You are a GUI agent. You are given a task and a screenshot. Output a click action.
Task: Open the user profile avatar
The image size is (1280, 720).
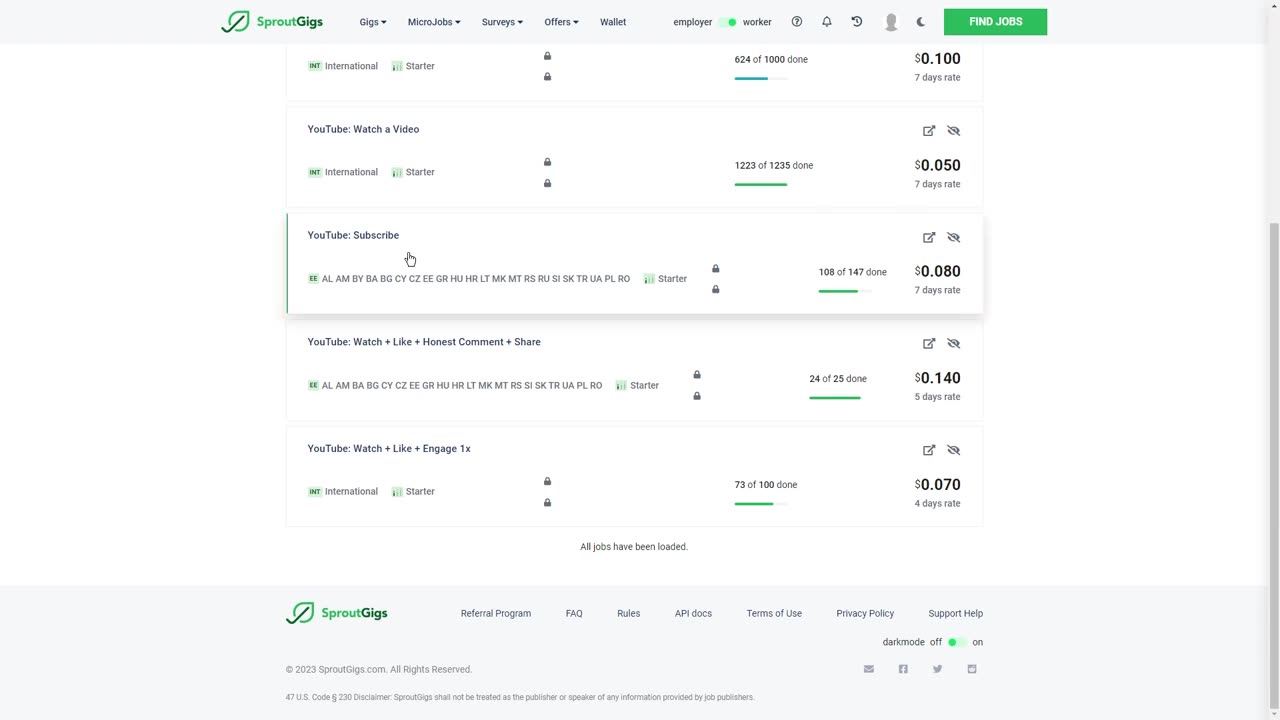pos(891,22)
